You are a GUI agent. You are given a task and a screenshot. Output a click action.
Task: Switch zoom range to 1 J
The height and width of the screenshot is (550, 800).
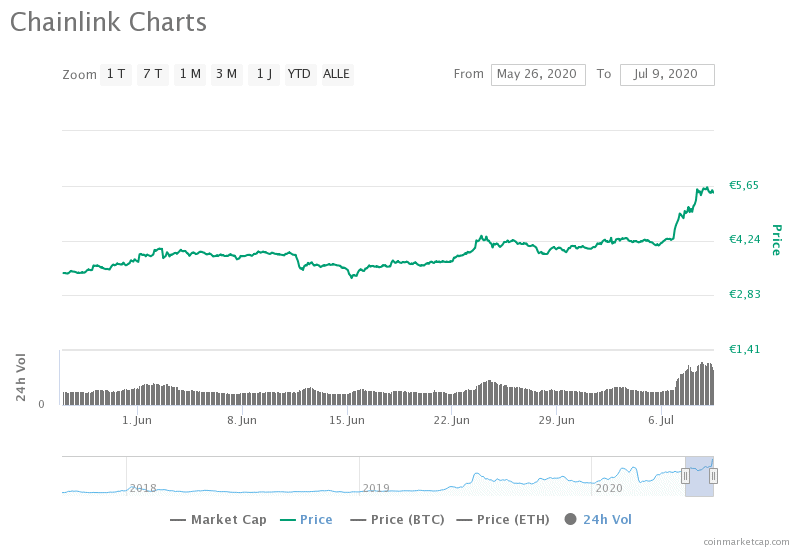[264, 74]
